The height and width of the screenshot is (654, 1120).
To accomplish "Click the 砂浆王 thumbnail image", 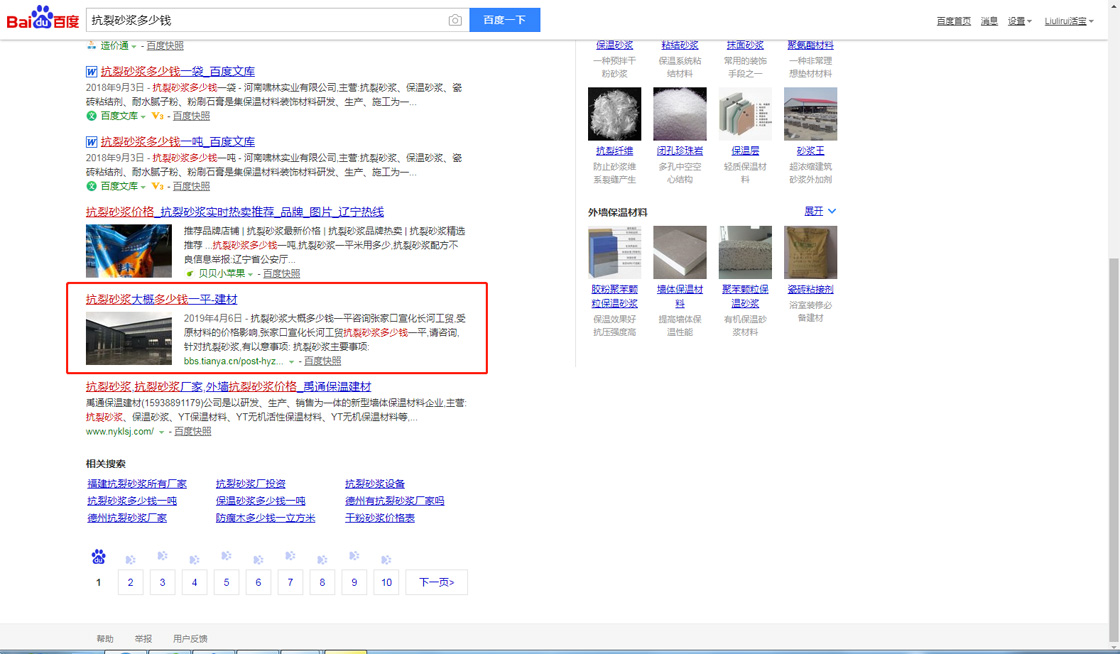I will [x=811, y=114].
